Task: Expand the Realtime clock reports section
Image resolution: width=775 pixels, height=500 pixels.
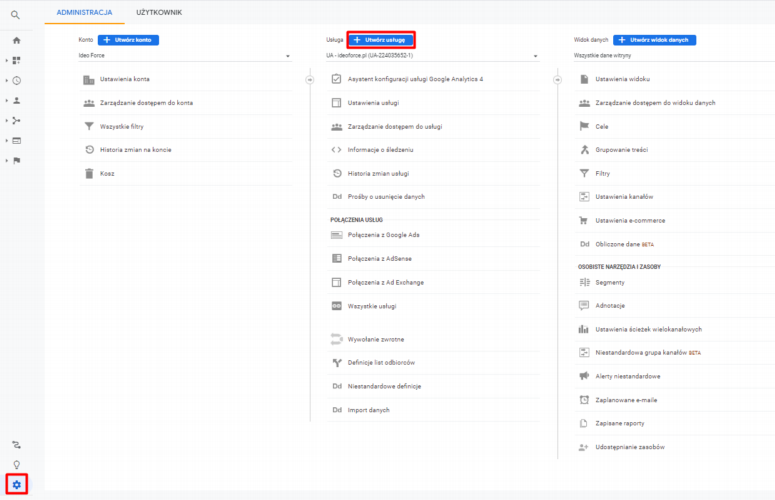Action: (x=16, y=80)
